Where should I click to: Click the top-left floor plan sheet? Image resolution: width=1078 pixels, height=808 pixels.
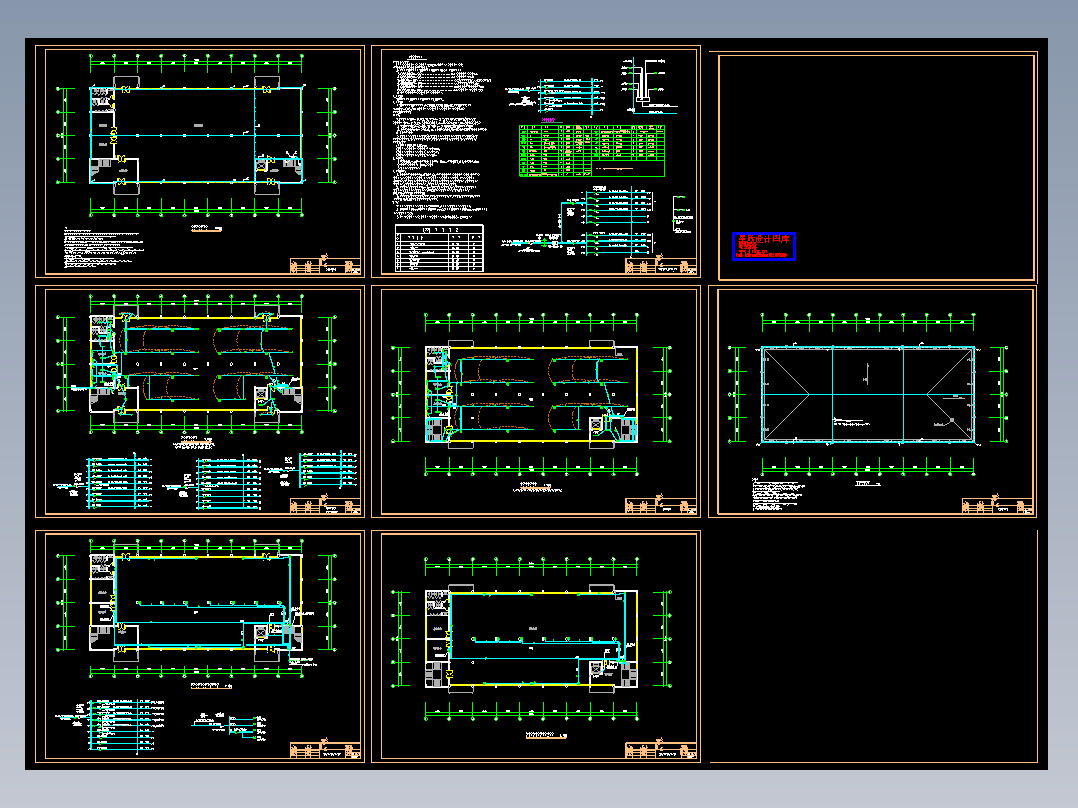click(x=199, y=161)
